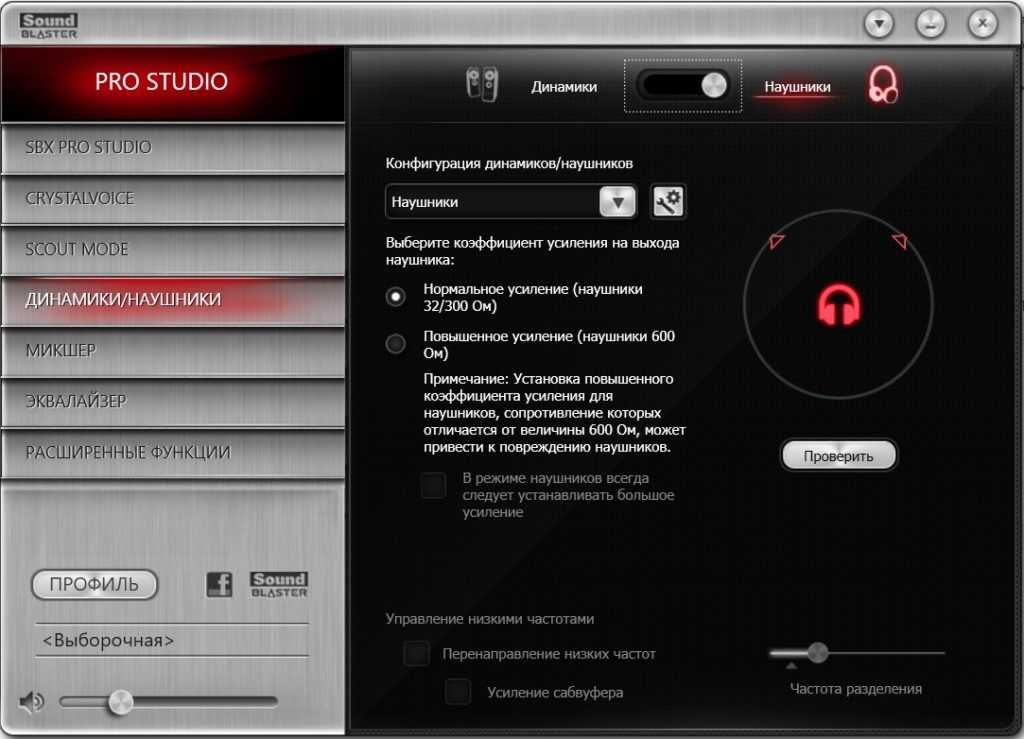Click the ПРОФИЛЬ button
Image resolution: width=1024 pixels, height=739 pixels.
point(94,585)
